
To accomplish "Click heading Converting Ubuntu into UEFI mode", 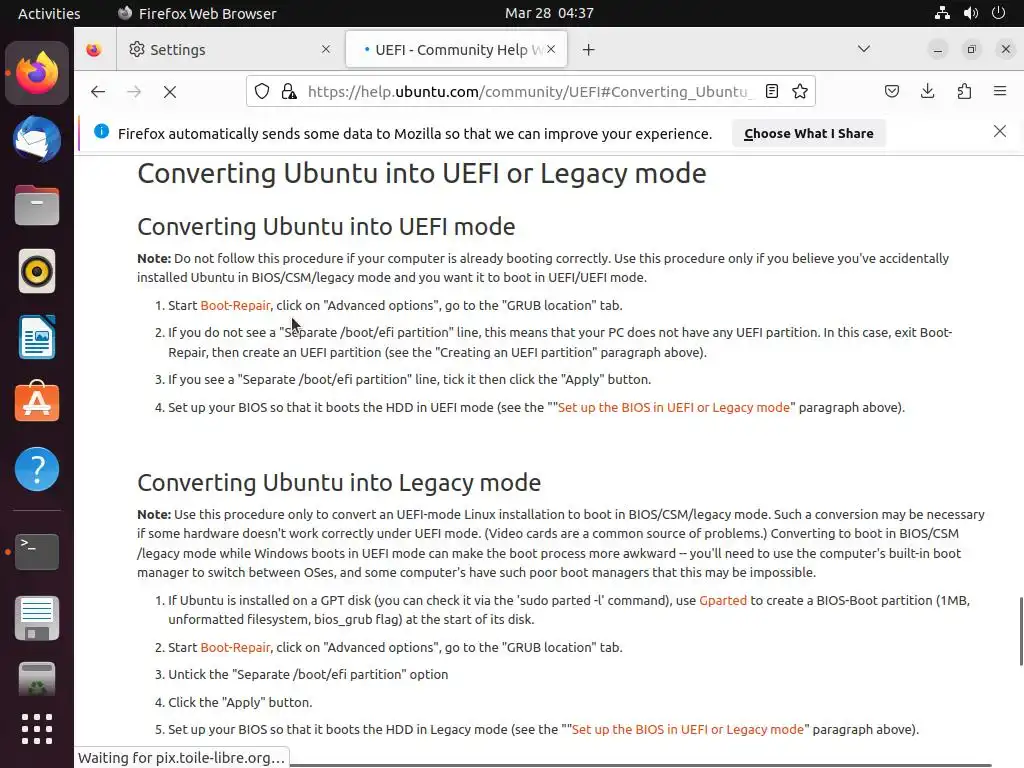I will 326,227.
